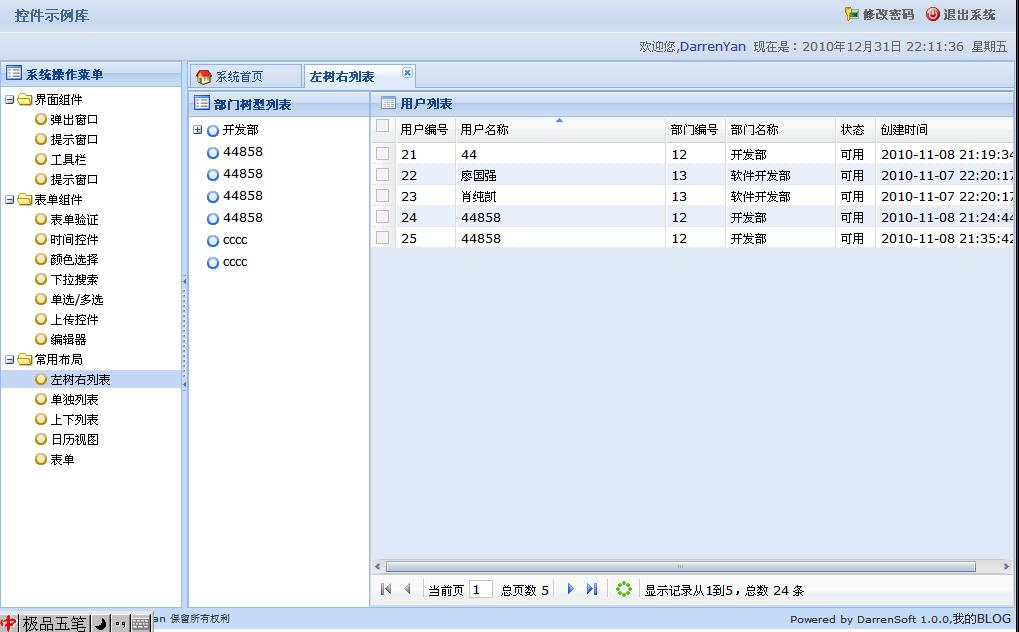Viewport: 1019px width, 632px height.
Task: Collapse the 常用布局 folder
Action: pos(10,360)
